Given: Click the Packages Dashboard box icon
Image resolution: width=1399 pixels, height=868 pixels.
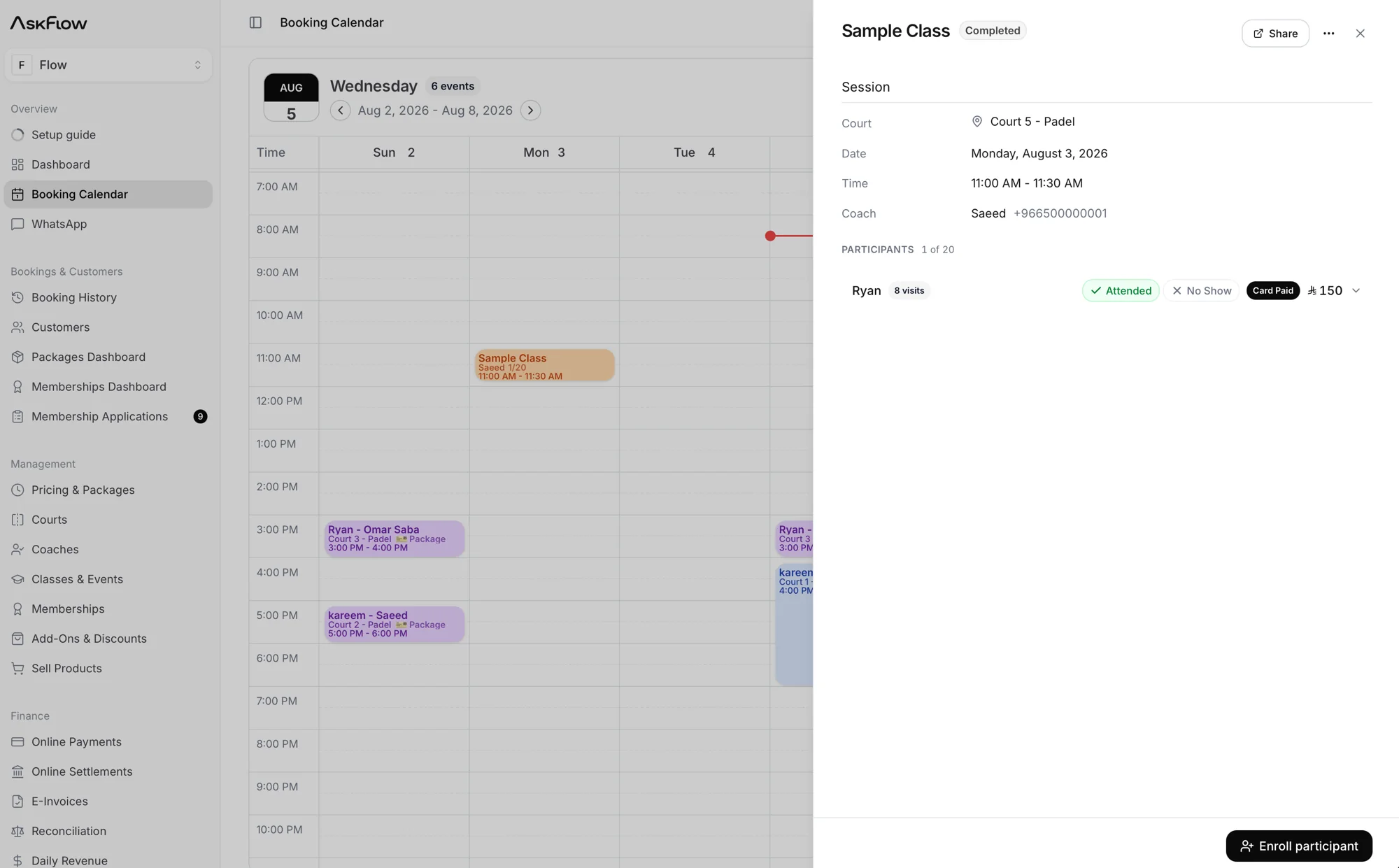Looking at the screenshot, I should [x=17, y=357].
